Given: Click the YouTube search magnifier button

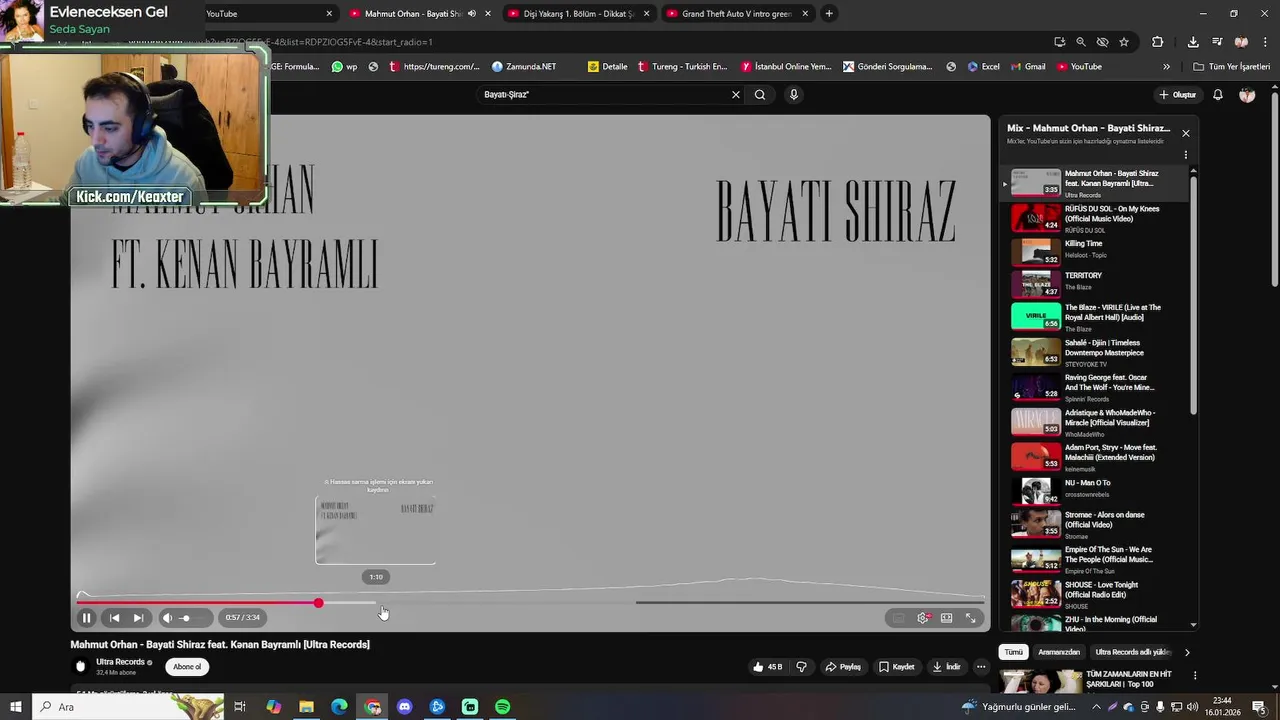Looking at the screenshot, I should pos(760,95).
